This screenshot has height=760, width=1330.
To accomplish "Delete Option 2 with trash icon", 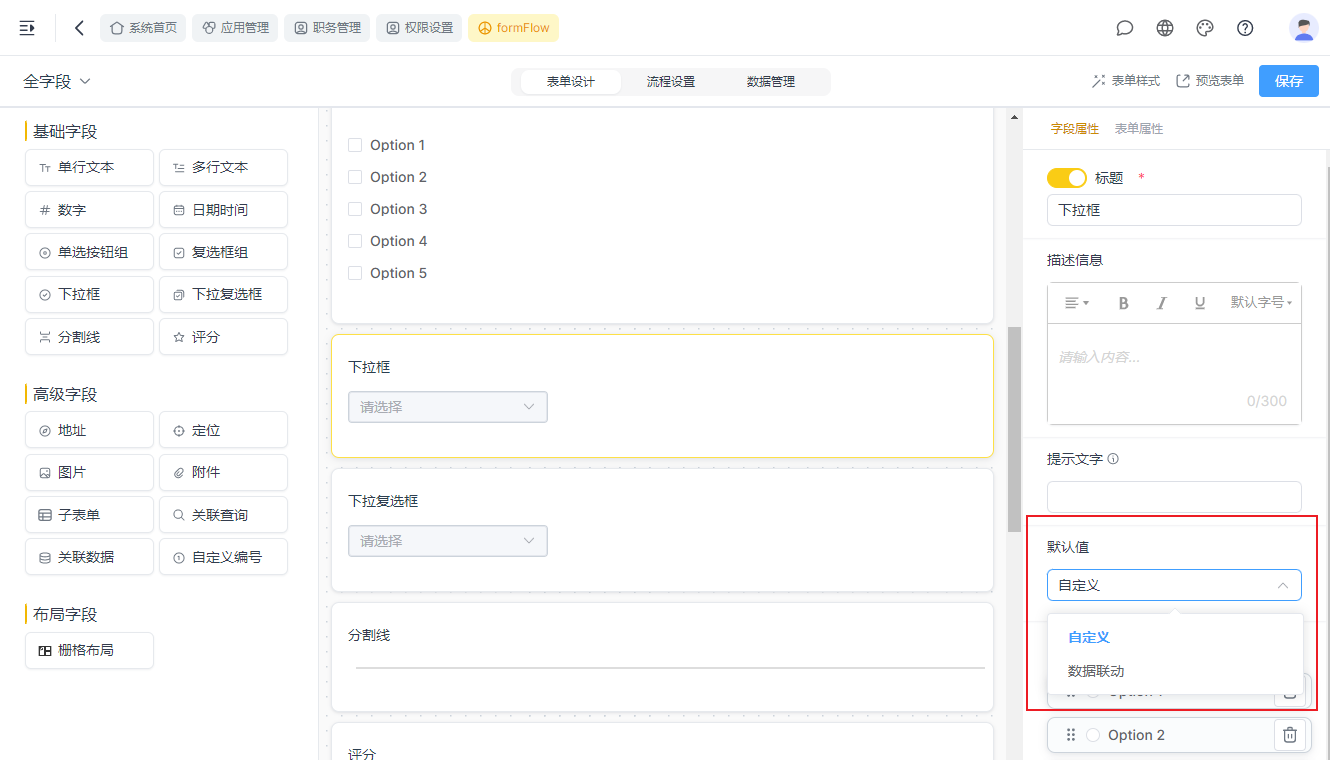I will point(1290,735).
